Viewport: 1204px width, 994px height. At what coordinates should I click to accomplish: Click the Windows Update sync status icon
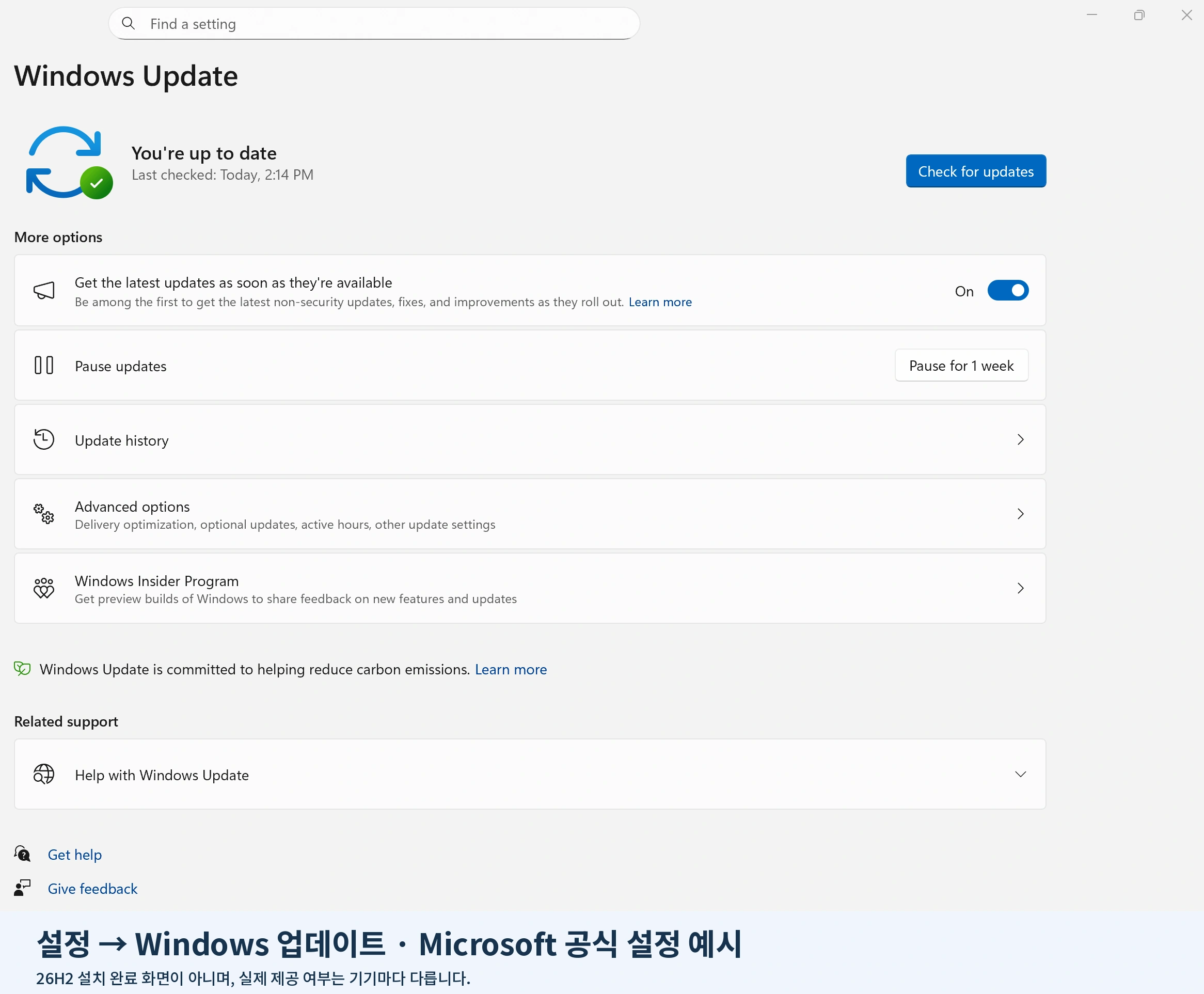[x=69, y=163]
